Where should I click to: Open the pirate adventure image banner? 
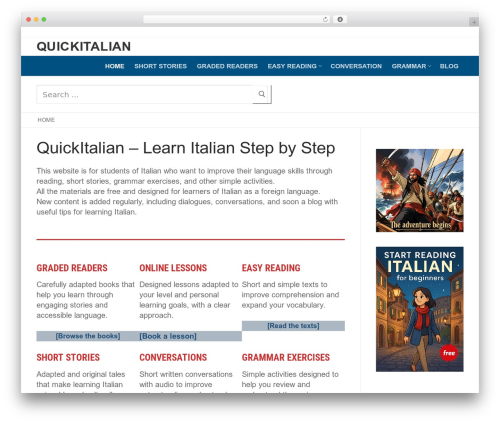[420, 190]
